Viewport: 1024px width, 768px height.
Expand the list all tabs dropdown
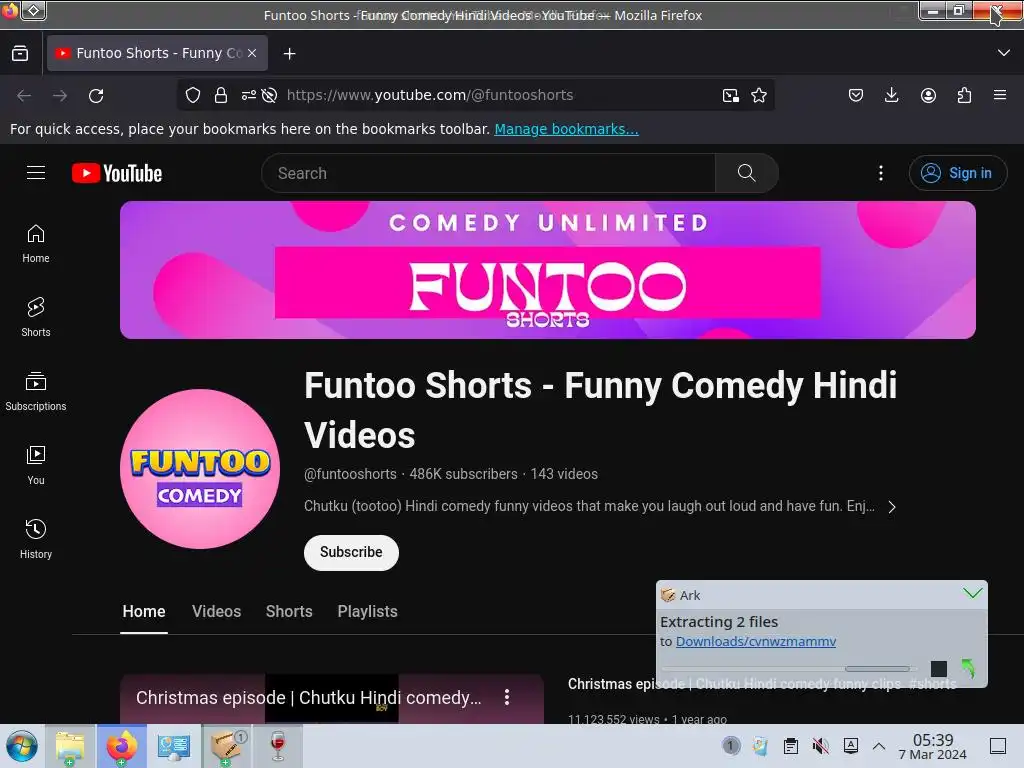[1004, 53]
